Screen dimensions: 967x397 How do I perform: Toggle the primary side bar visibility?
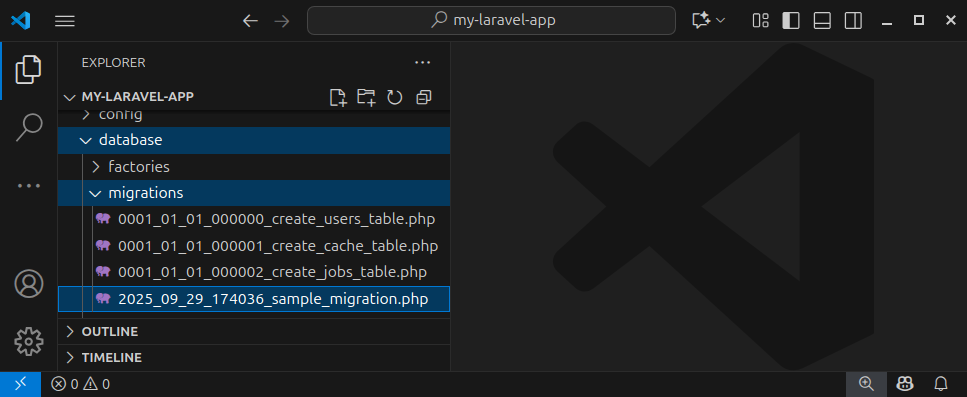pyautogui.click(x=791, y=21)
